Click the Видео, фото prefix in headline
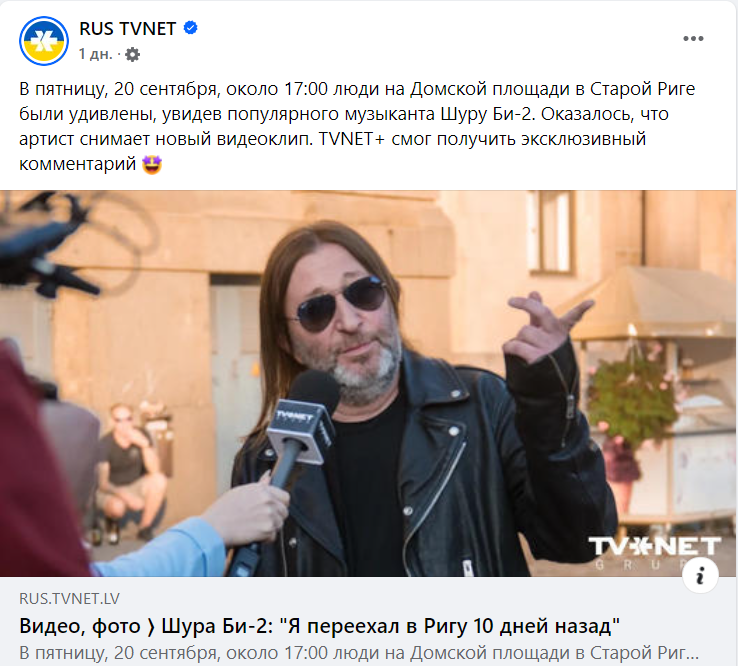 [80, 626]
